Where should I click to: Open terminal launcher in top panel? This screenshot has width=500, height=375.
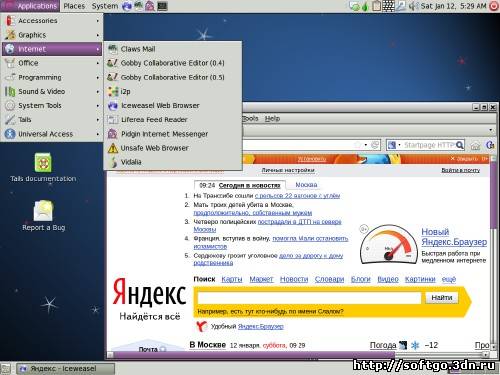click(x=162, y=6)
